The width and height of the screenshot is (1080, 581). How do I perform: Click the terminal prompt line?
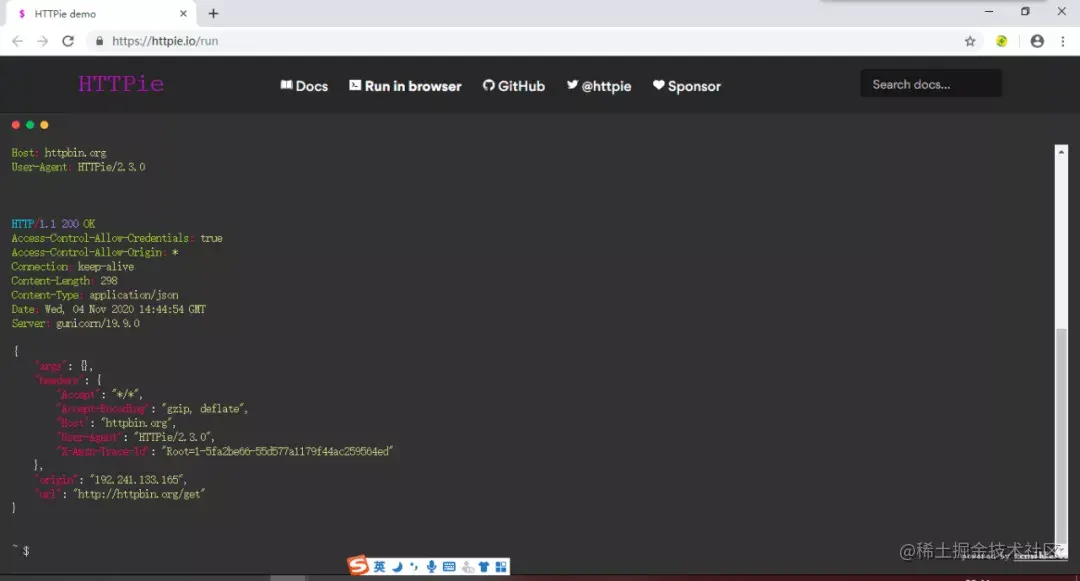coord(21,551)
